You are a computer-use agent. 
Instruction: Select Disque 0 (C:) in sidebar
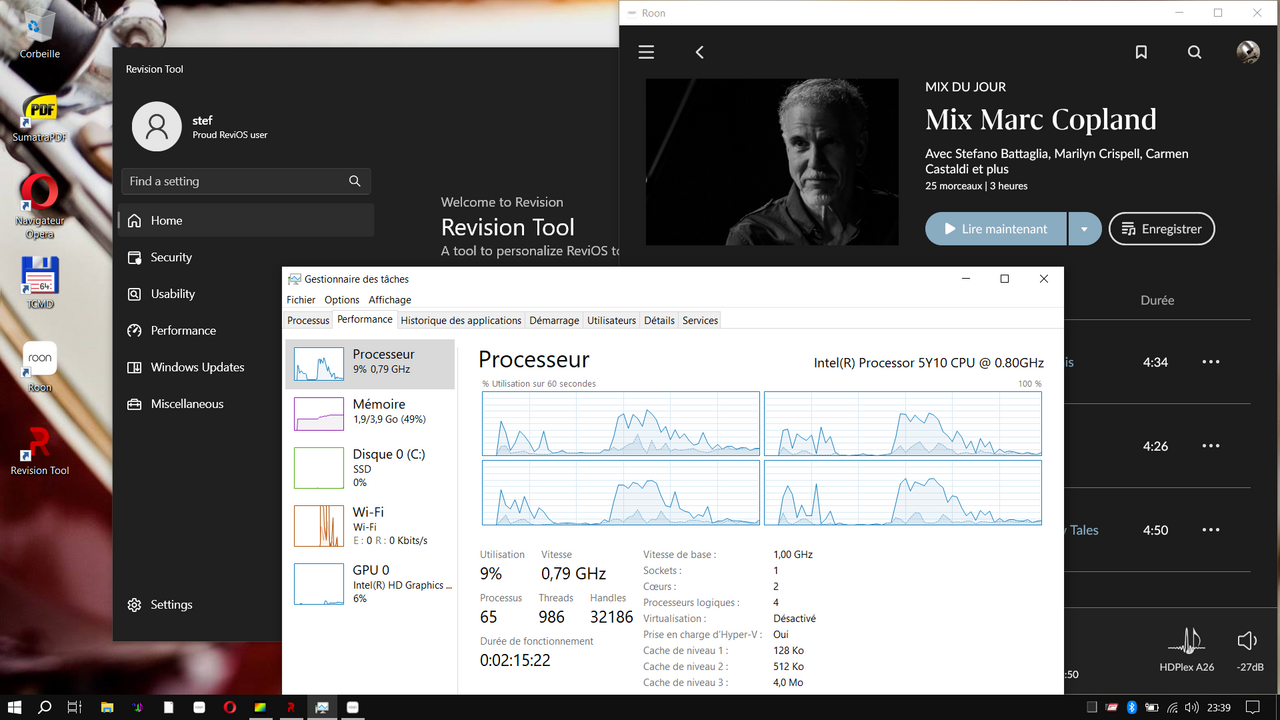tap(371, 467)
